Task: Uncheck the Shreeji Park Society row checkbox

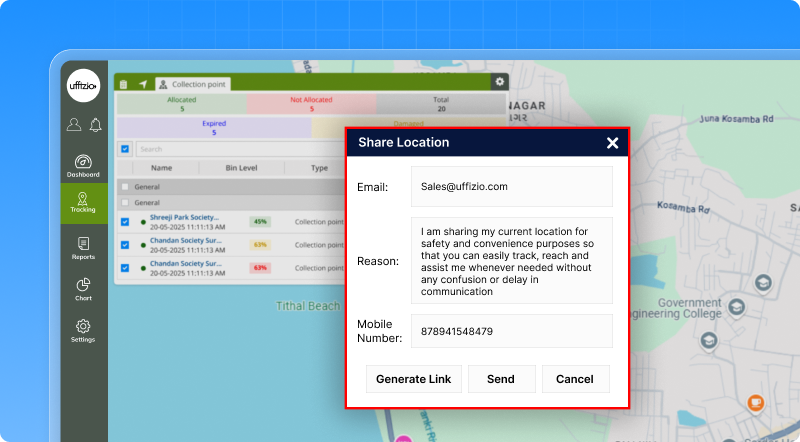Action: click(125, 222)
